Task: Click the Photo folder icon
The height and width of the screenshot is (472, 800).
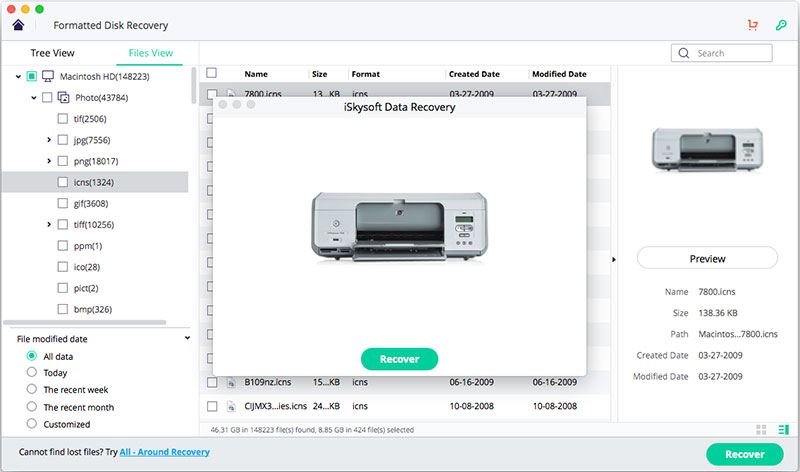Action: tap(63, 97)
